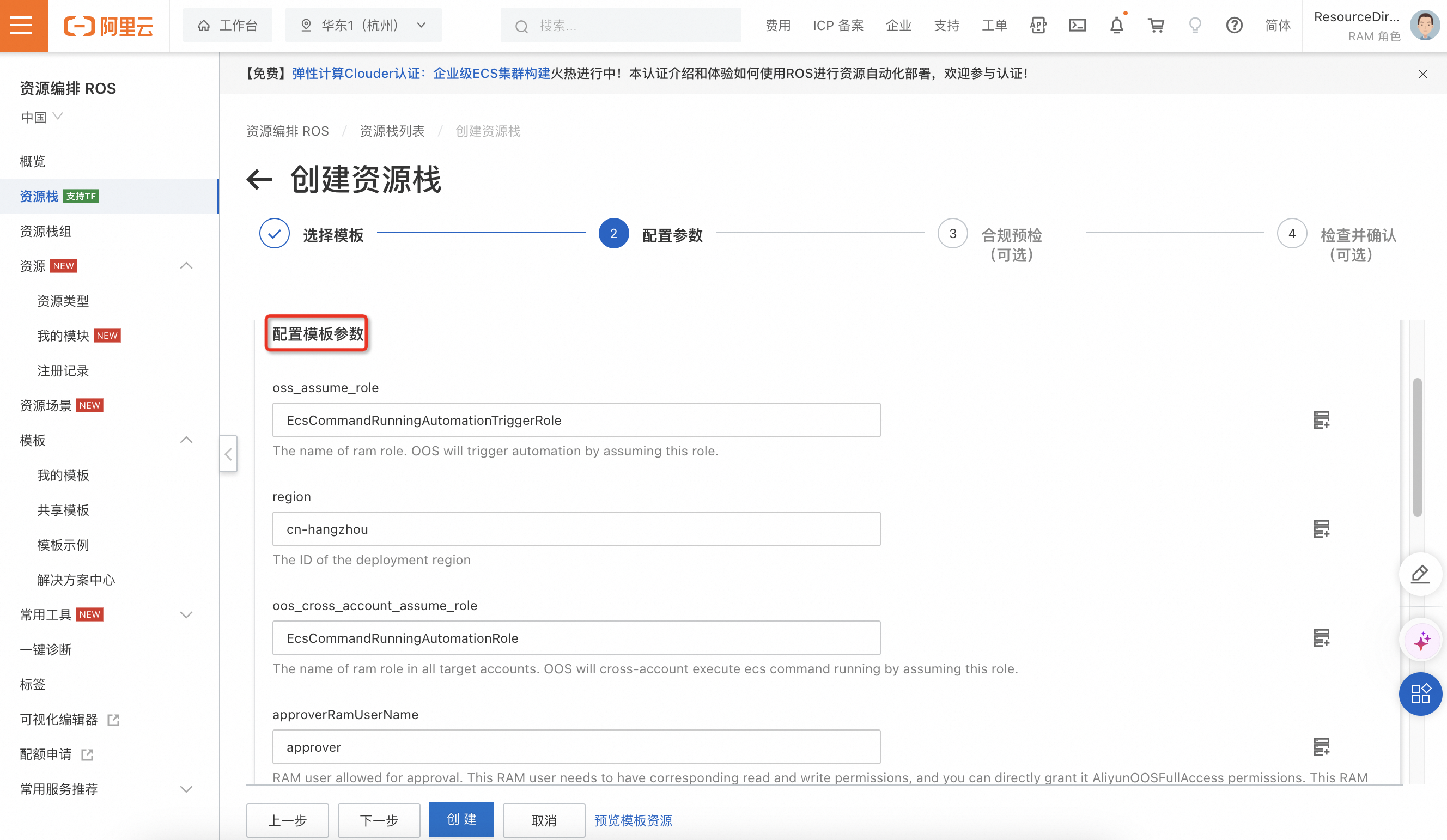Expand 常用服务推荐 in the sidebar
Screen dimensions: 1447x840
186,789
